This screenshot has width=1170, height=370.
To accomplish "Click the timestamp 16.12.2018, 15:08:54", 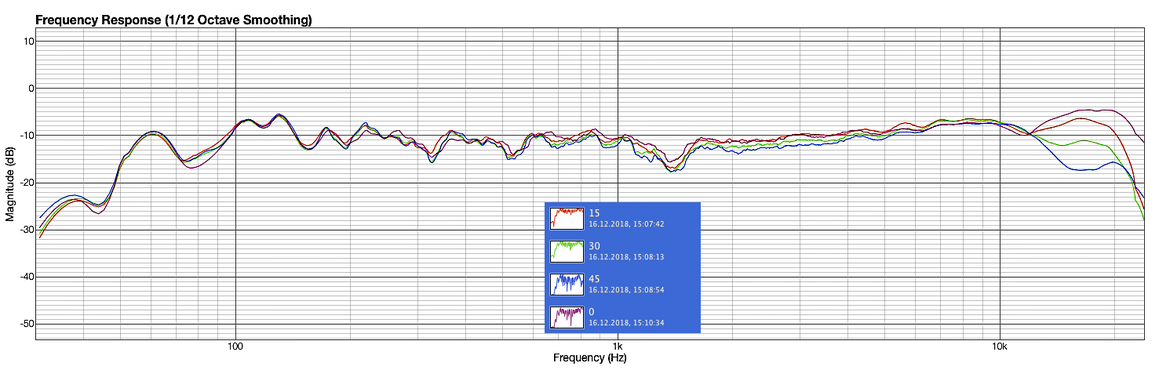I will [626, 289].
